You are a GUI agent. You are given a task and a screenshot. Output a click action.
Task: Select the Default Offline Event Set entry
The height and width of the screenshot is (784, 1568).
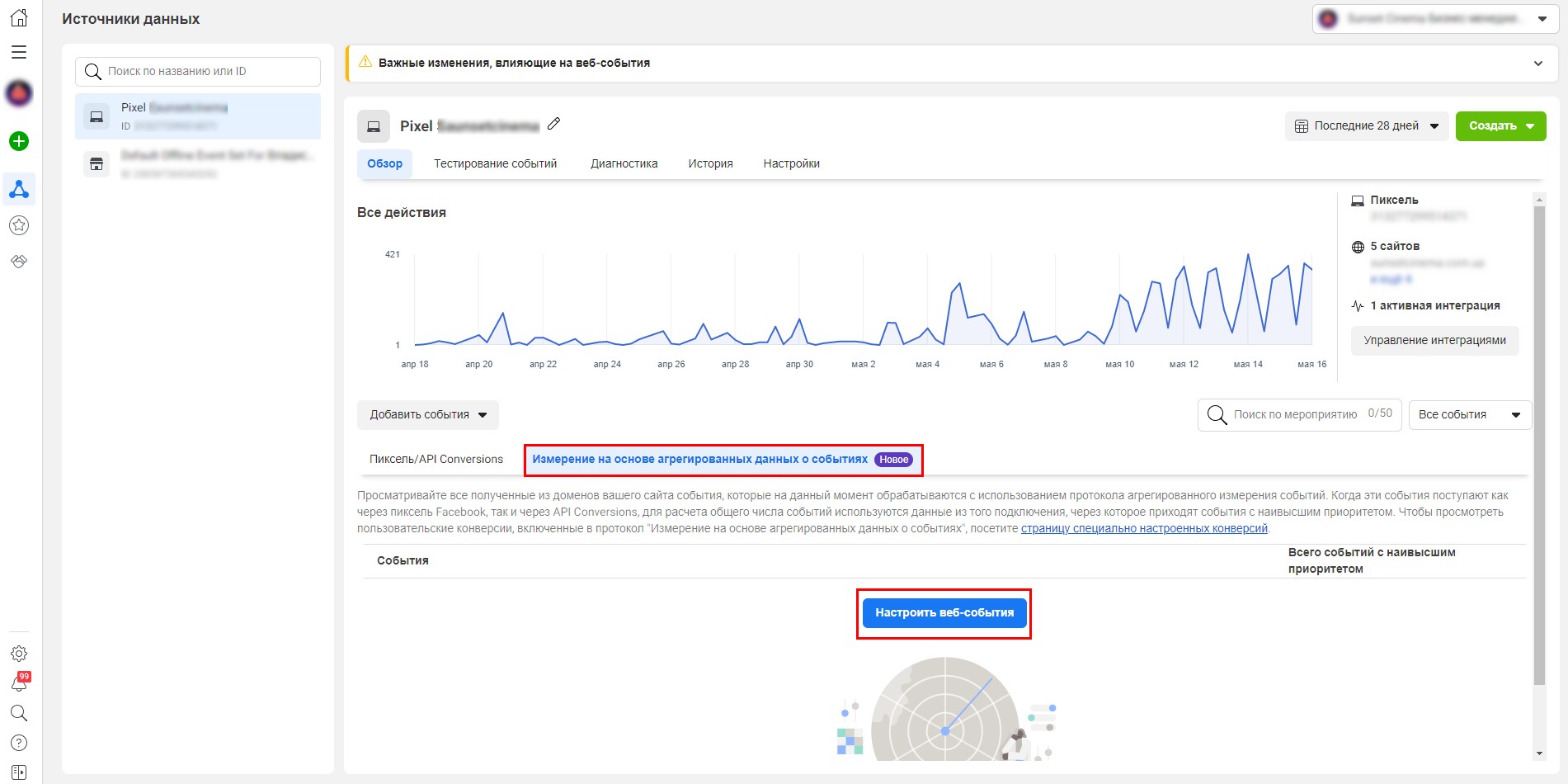click(x=198, y=163)
